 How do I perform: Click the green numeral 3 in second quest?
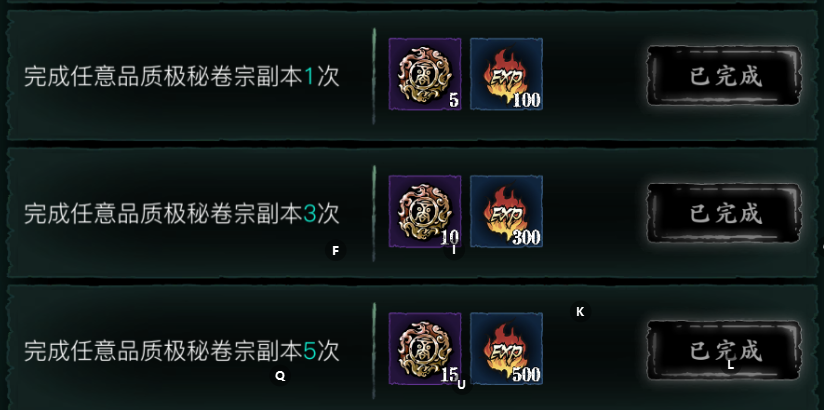coord(310,215)
